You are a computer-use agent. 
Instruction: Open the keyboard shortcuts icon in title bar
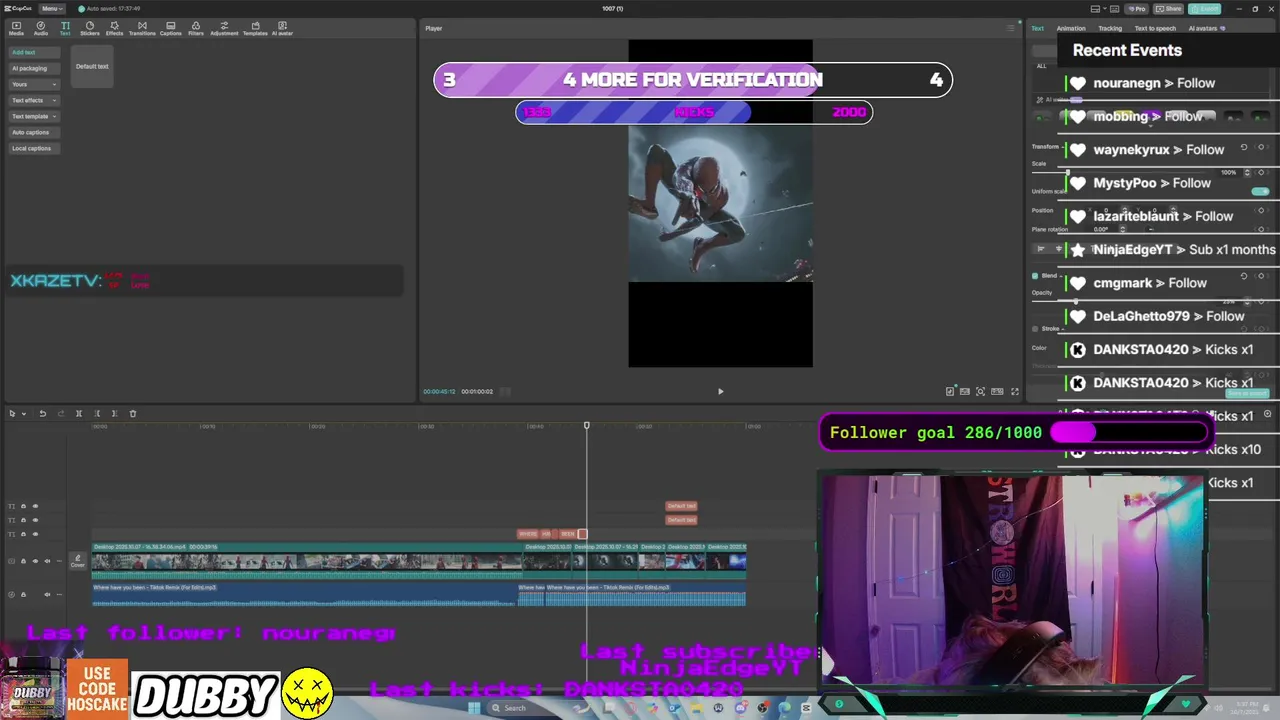pos(1114,9)
